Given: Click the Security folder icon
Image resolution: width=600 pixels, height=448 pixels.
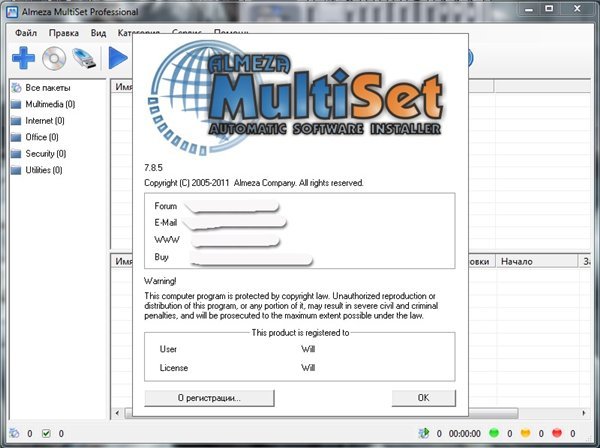Looking at the screenshot, I should 16,154.
